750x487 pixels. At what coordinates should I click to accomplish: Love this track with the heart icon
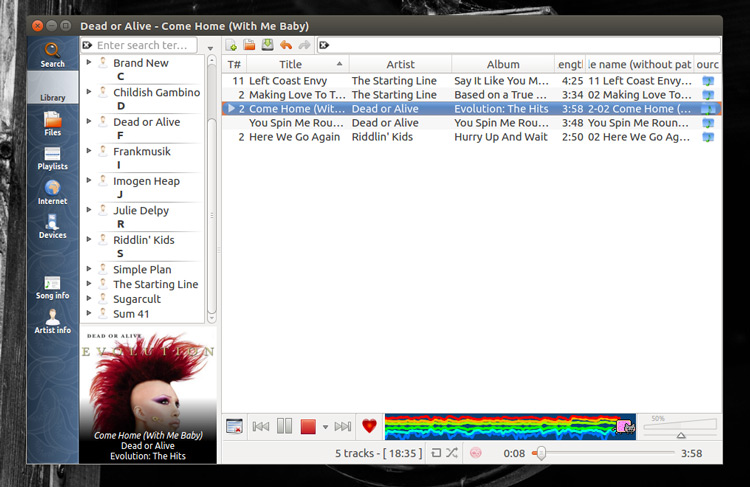pos(369,425)
